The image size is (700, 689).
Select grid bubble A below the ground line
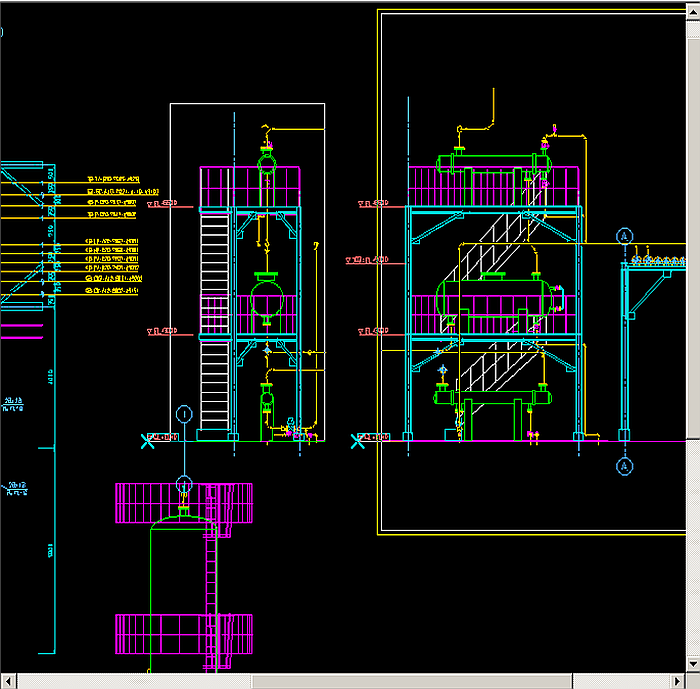(x=625, y=466)
